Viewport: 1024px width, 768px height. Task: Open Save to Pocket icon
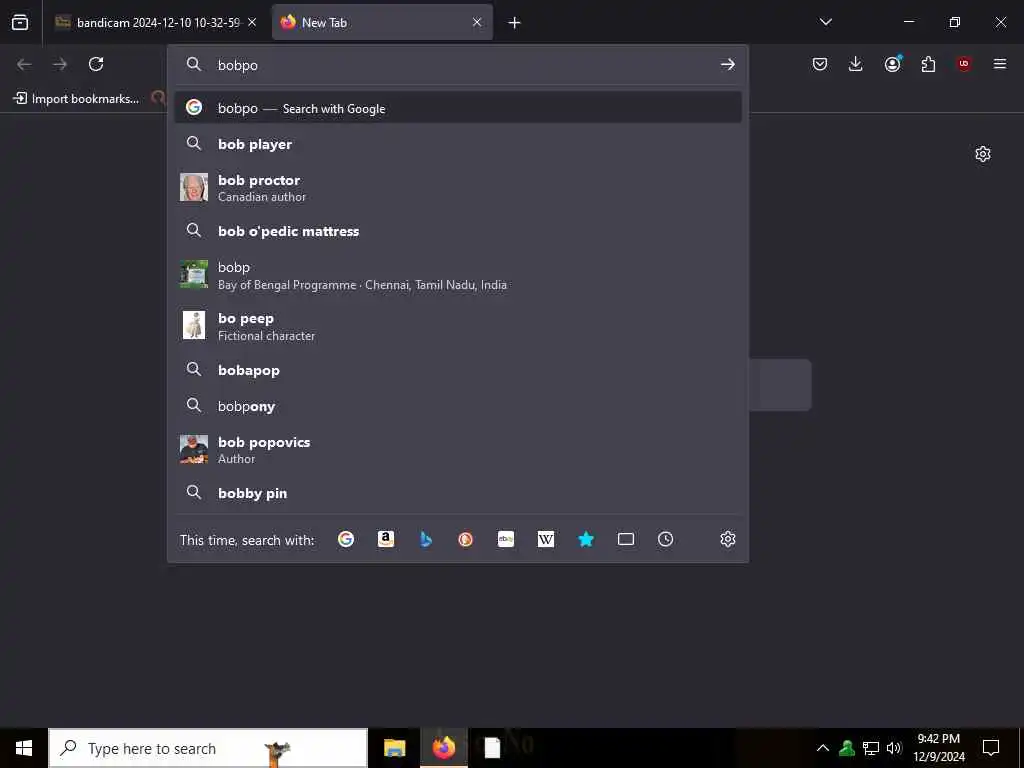pos(820,64)
